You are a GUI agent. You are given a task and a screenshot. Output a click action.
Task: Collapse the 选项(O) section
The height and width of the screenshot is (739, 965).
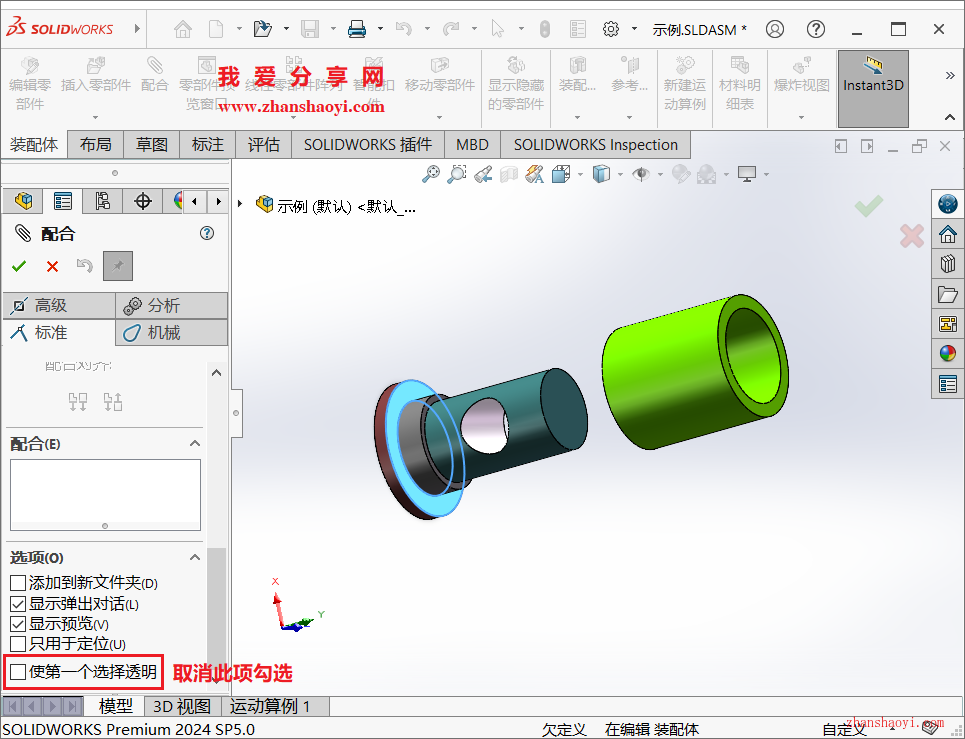195,557
